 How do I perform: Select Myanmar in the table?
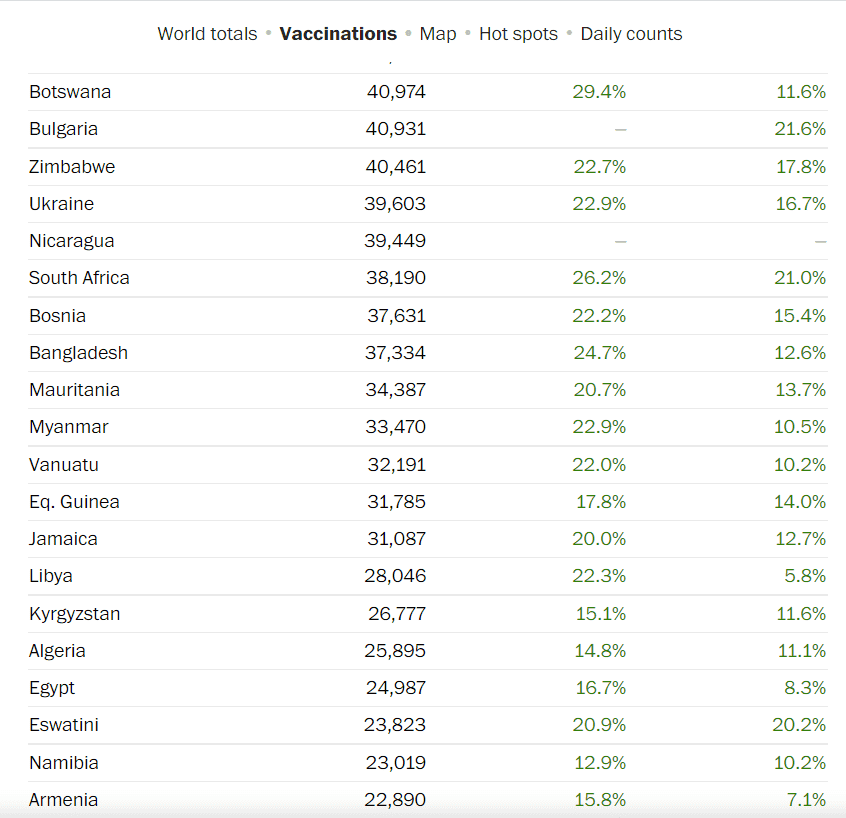click(68, 427)
